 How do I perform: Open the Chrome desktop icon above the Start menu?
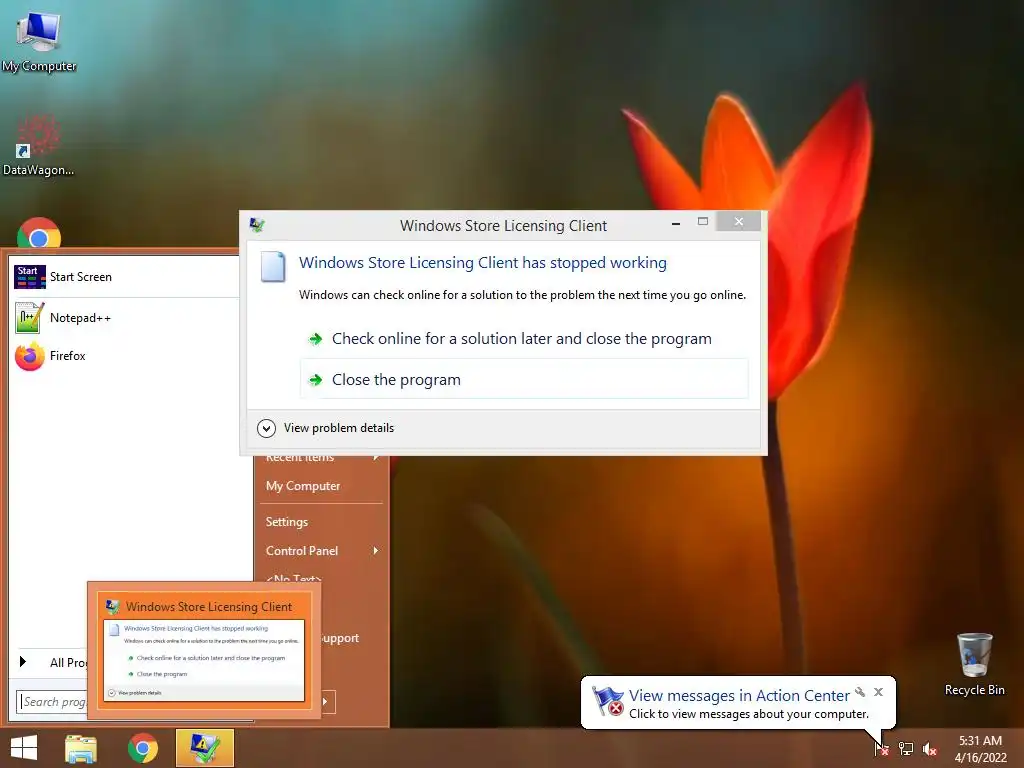39,232
